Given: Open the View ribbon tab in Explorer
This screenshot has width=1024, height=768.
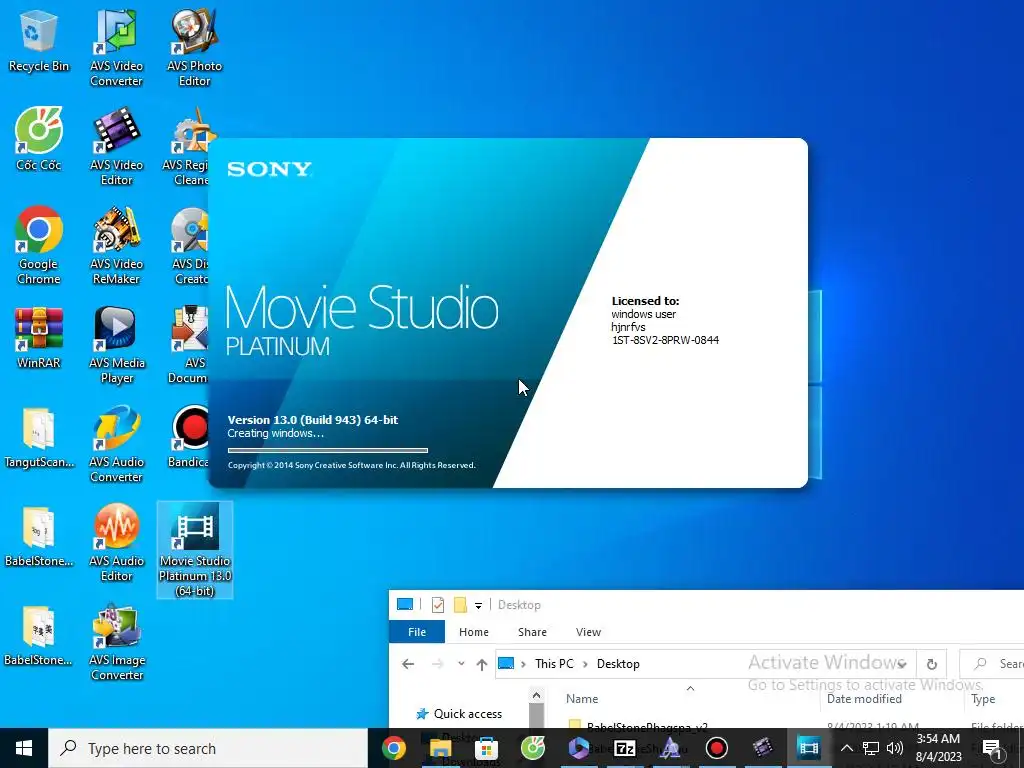Looking at the screenshot, I should coord(588,632).
